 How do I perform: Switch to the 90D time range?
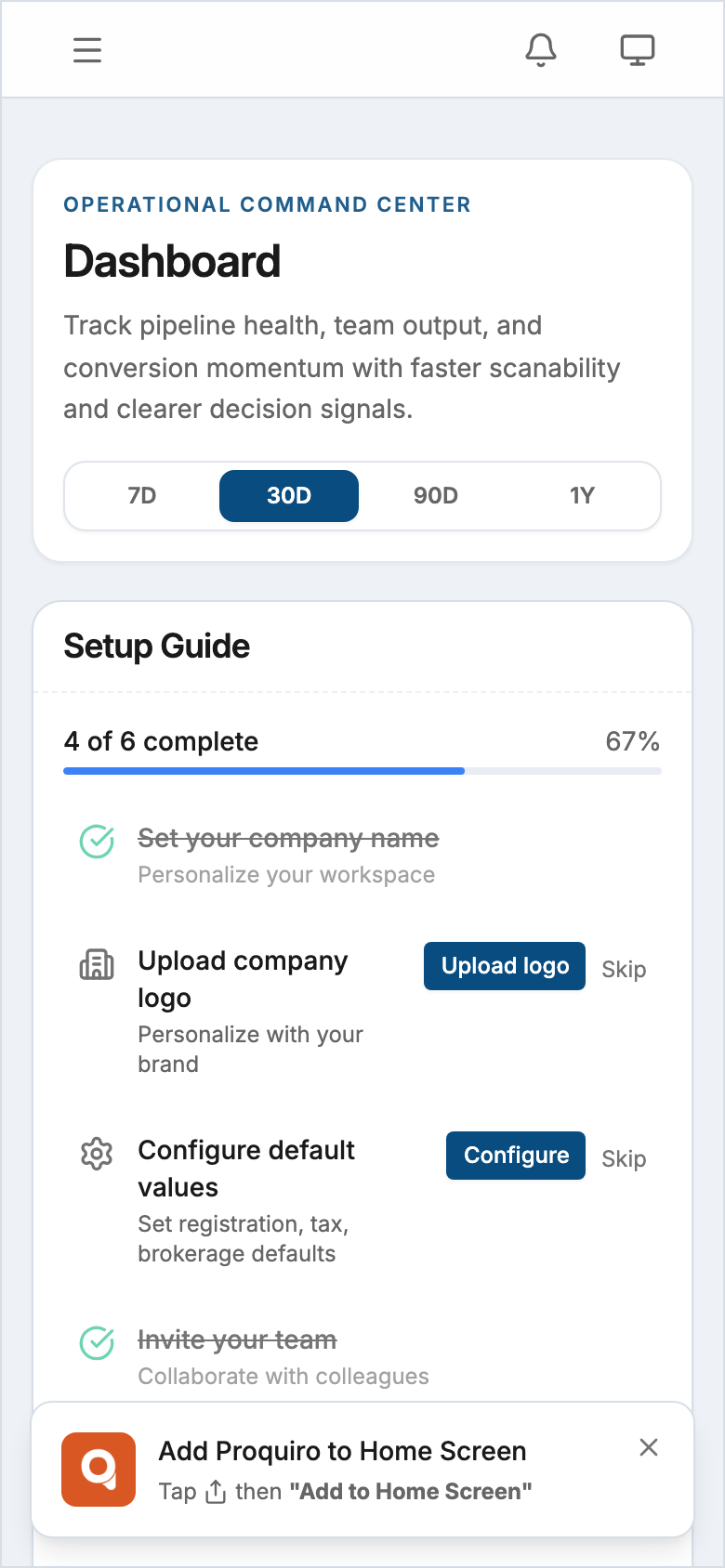point(435,495)
